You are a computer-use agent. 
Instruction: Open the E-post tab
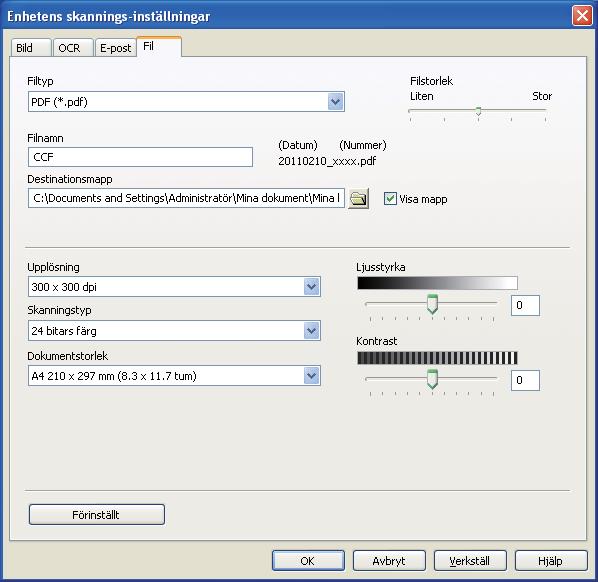pyautogui.click(x=116, y=48)
